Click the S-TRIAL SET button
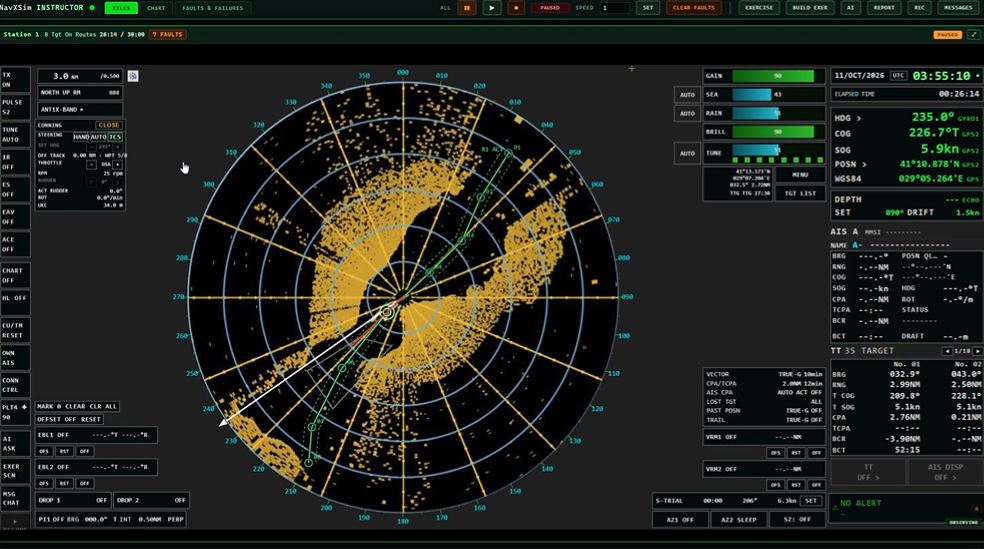The height and width of the screenshot is (549, 984). pos(811,501)
